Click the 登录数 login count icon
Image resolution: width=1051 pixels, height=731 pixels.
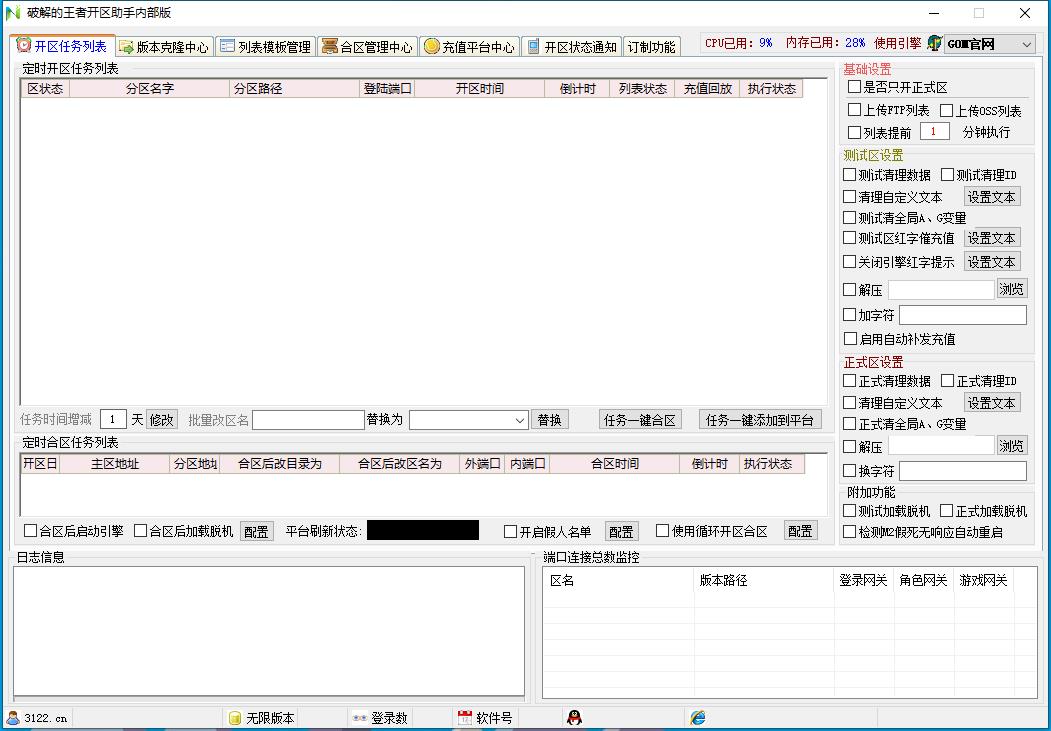pyautogui.click(x=358, y=717)
